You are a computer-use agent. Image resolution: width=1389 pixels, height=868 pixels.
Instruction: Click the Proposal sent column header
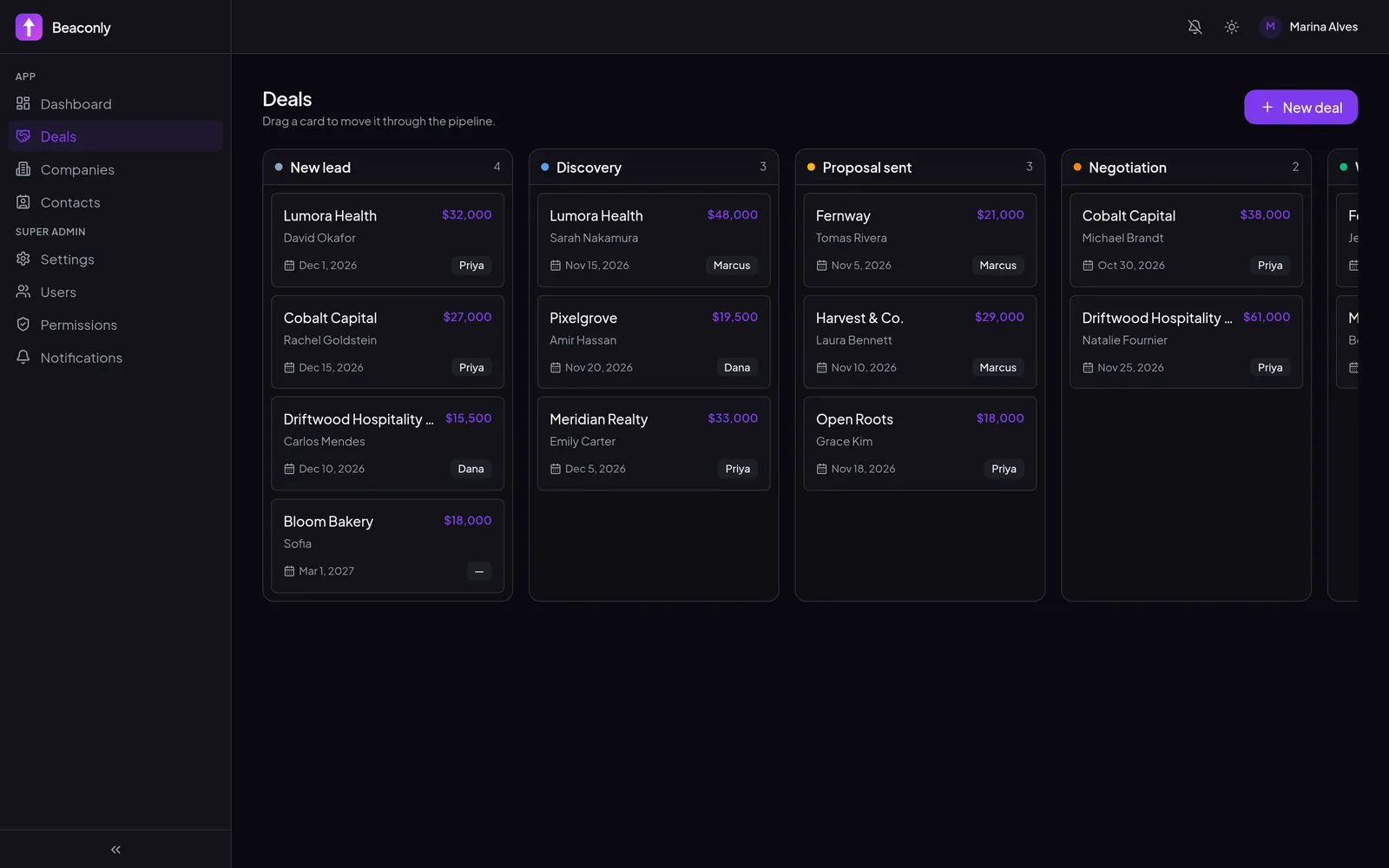(920, 167)
